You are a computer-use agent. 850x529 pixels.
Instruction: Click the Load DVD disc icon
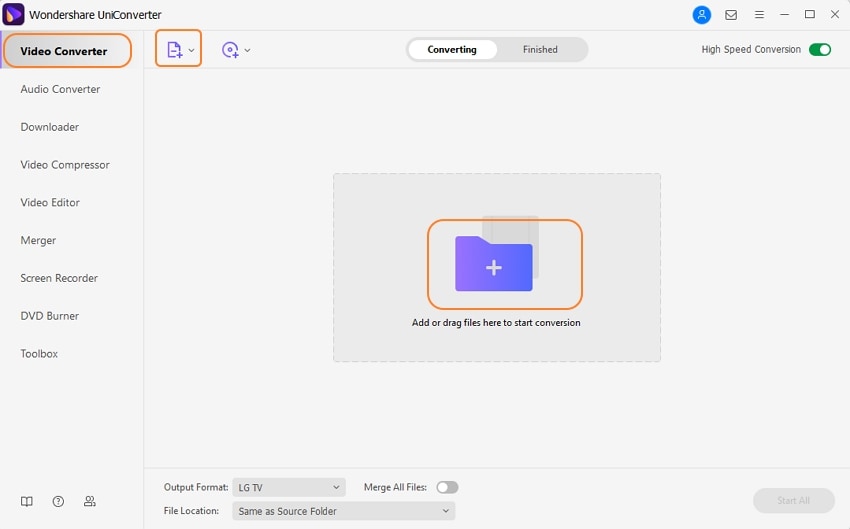pos(230,50)
